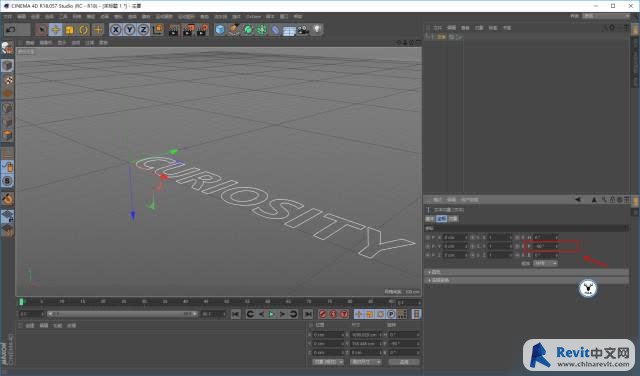Click Go to Next Key
The width and height of the screenshot is (640, 376).
[x=293, y=314]
